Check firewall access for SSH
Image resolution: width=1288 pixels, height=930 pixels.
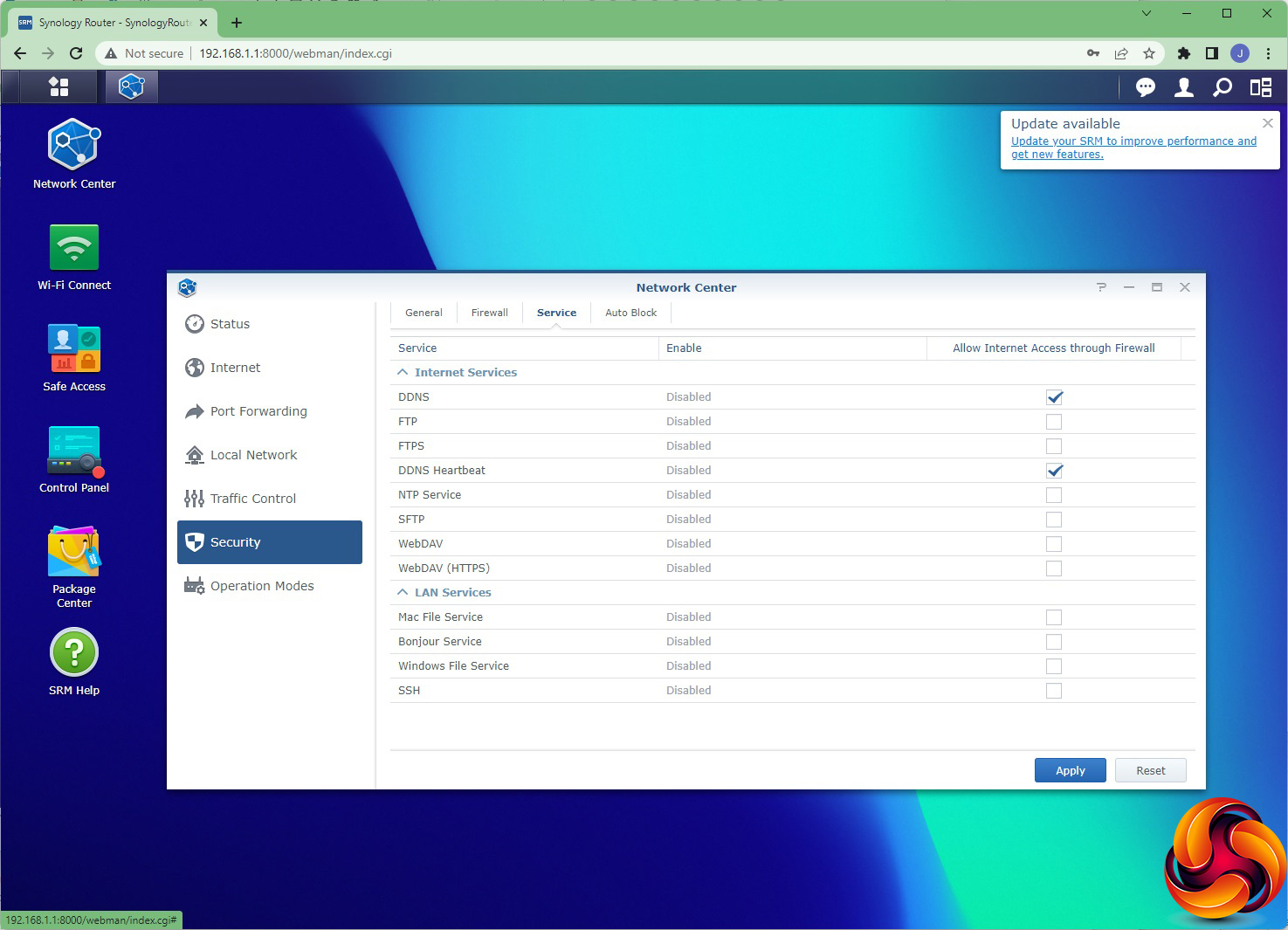coord(1054,691)
